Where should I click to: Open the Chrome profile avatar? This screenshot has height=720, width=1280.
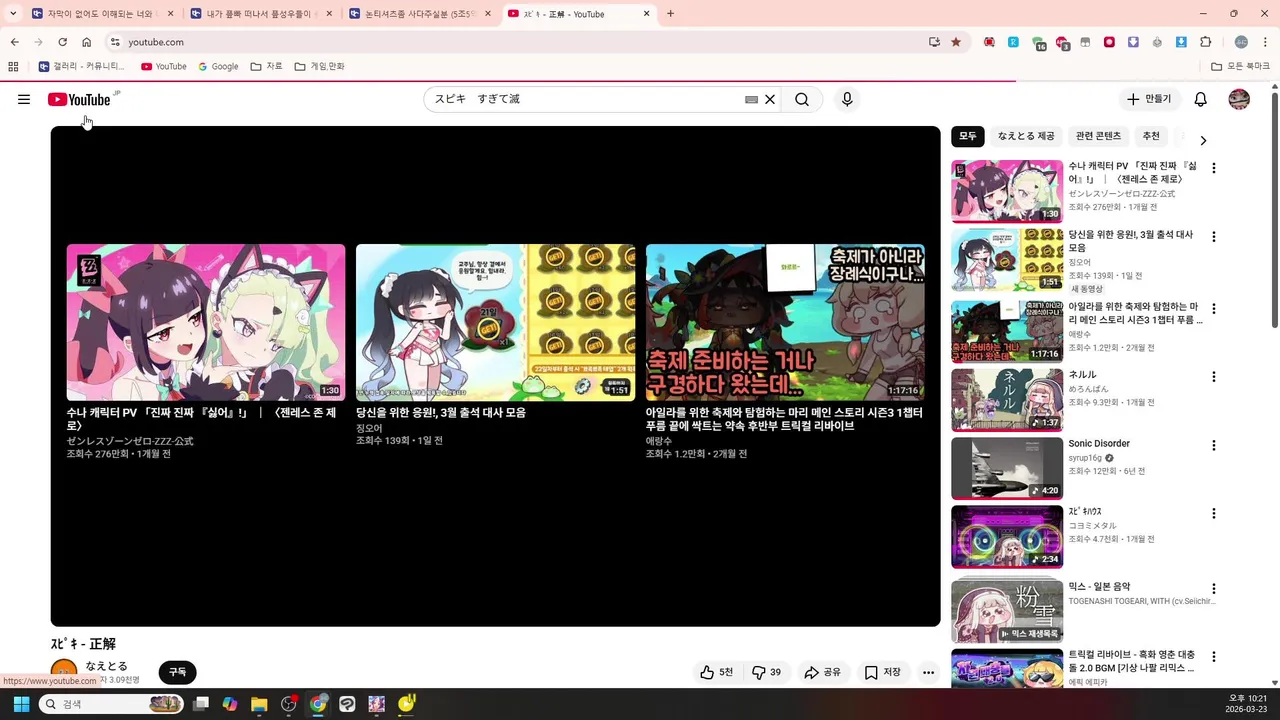(x=1241, y=42)
